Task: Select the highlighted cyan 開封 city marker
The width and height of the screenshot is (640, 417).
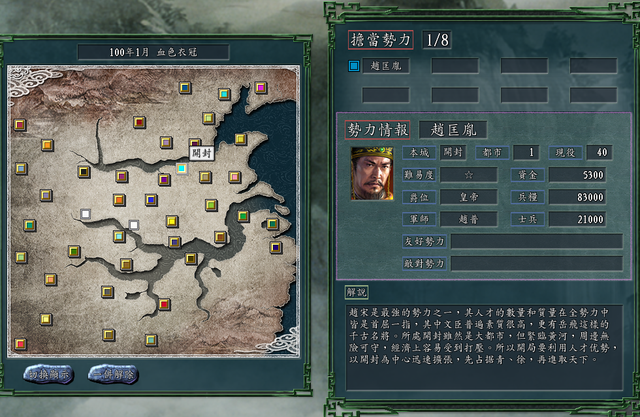Action: (x=182, y=168)
